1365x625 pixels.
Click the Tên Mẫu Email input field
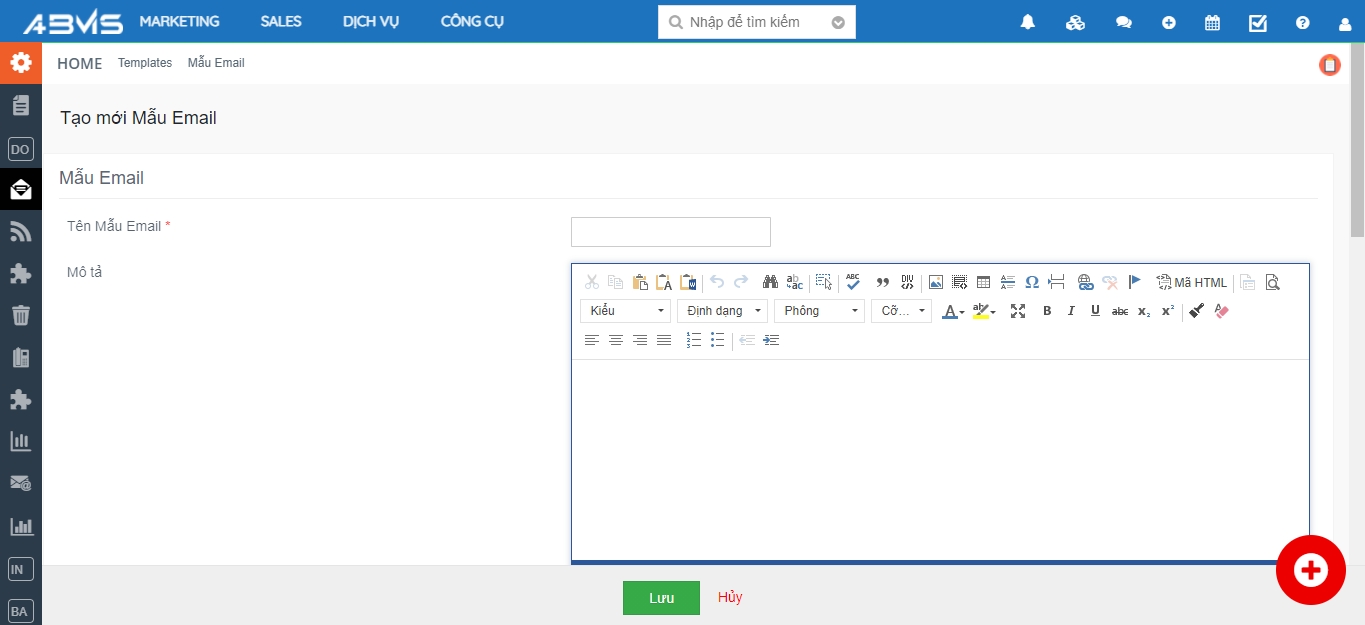pos(671,232)
